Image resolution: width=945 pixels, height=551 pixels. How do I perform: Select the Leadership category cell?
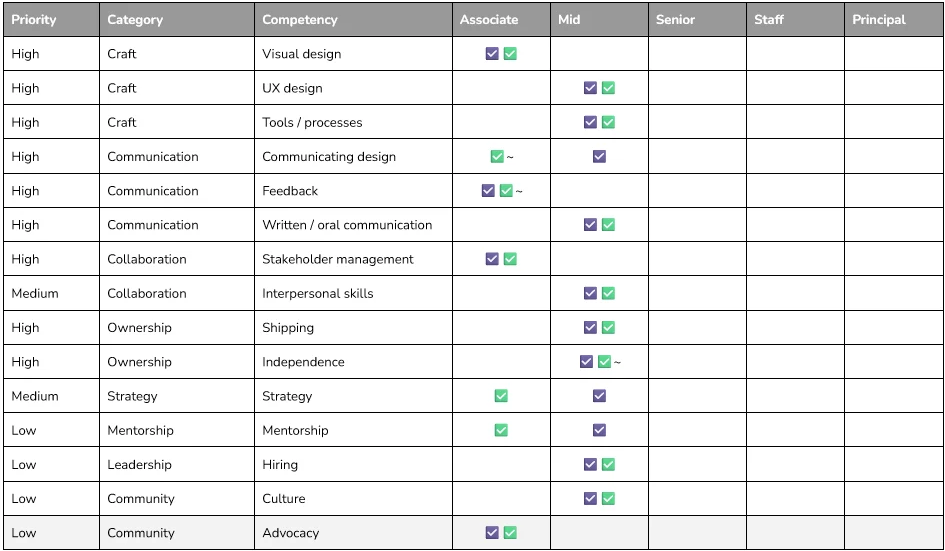click(139, 465)
